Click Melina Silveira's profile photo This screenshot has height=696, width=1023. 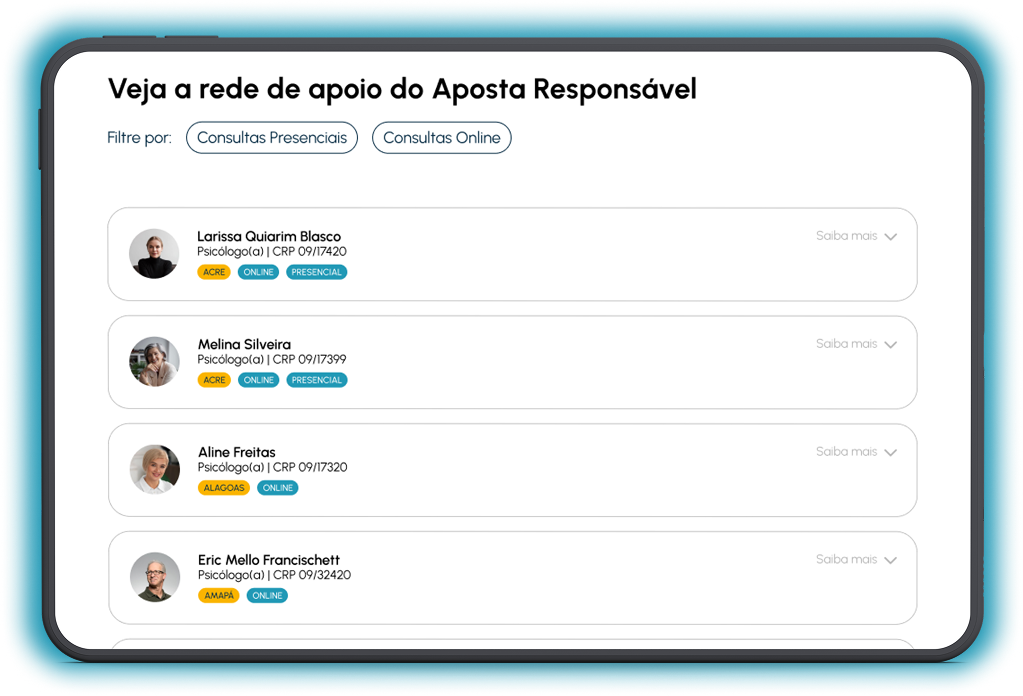tap(154, 361)
